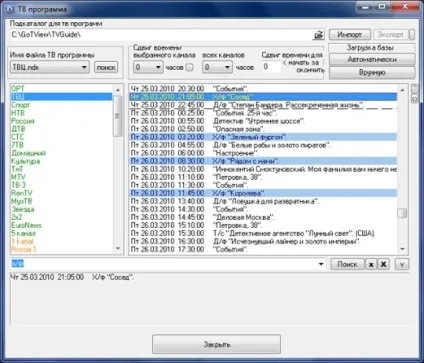Click the 'поиск' button near file name
The image size is (424, 363).
coord(106,67)
